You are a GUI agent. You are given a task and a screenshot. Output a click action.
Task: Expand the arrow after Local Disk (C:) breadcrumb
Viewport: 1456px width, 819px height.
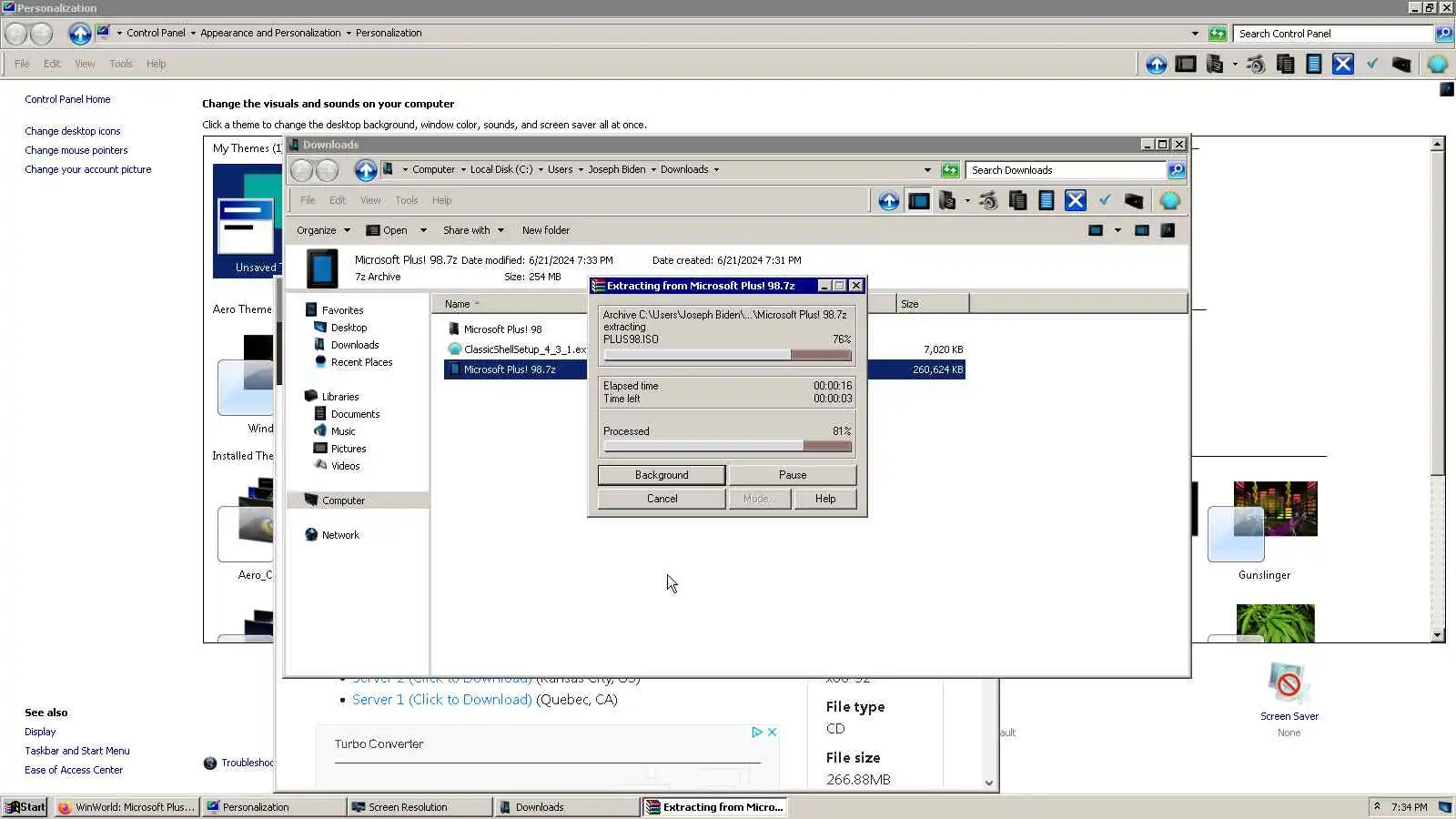click(x=541, y=170)
